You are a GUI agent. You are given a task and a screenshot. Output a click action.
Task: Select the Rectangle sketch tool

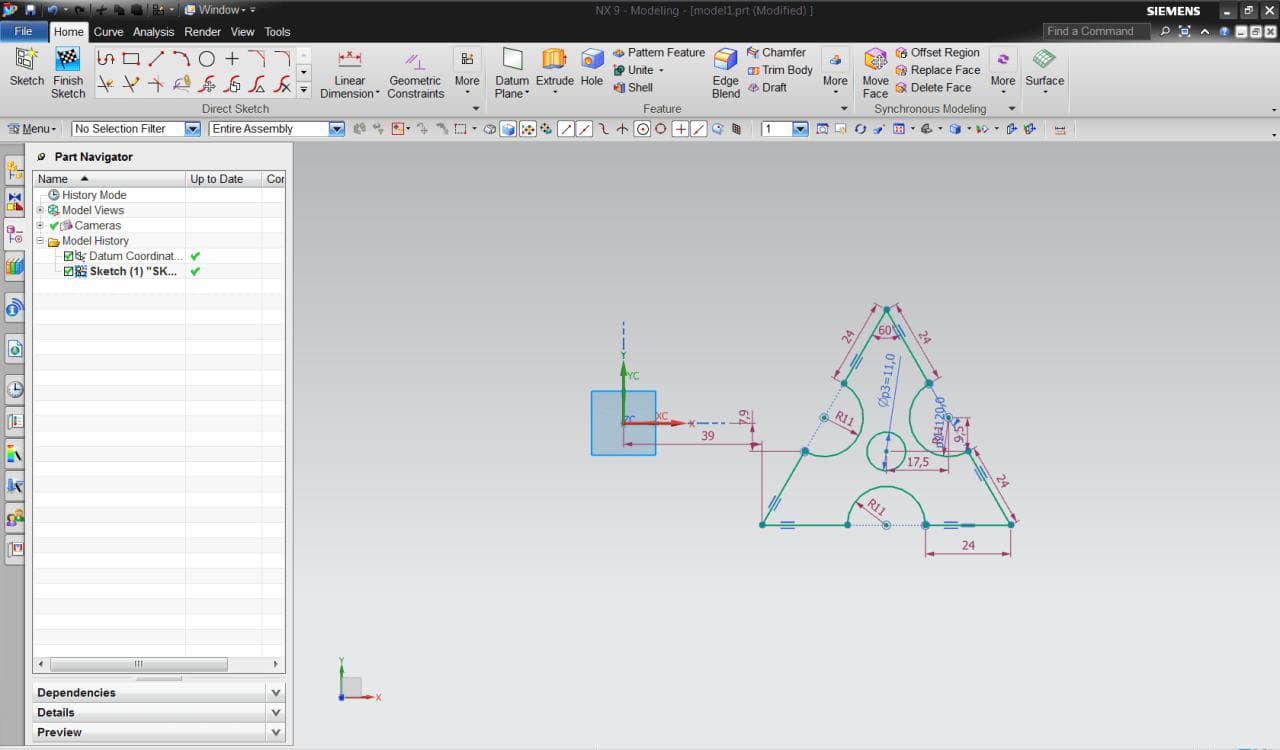pos(131,59)
